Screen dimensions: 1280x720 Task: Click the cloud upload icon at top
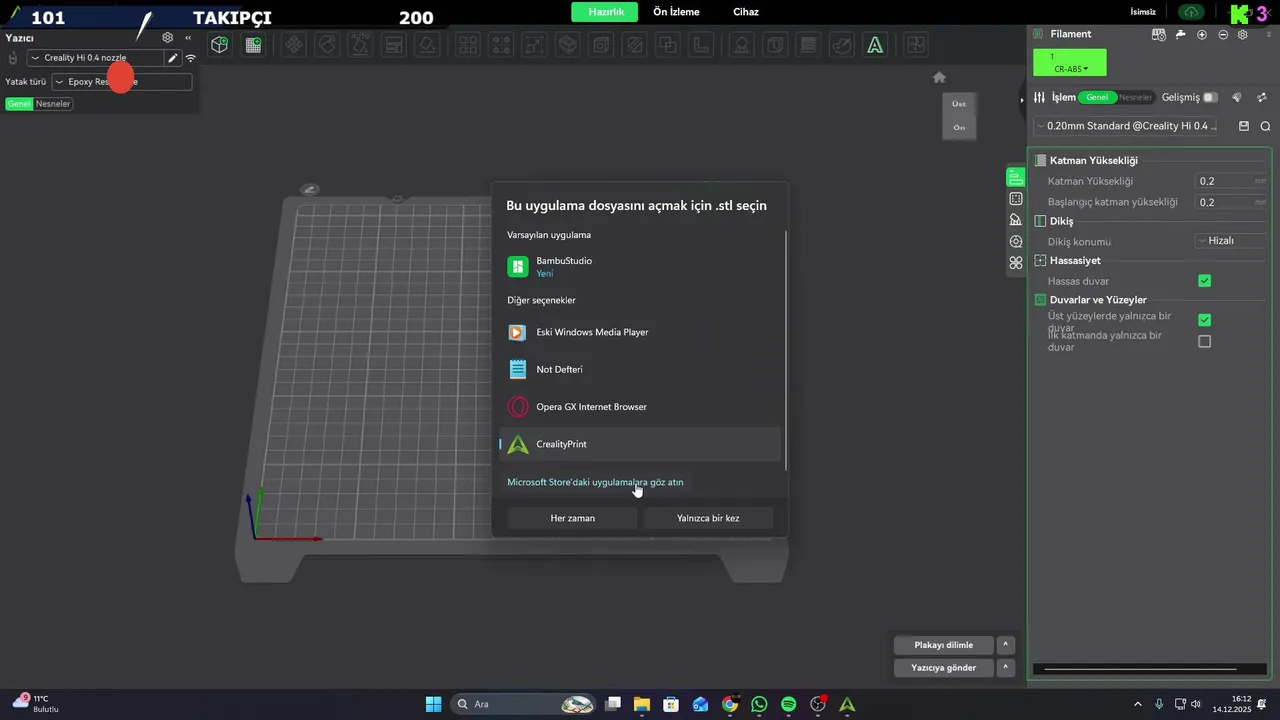(x=1190, y=12)
